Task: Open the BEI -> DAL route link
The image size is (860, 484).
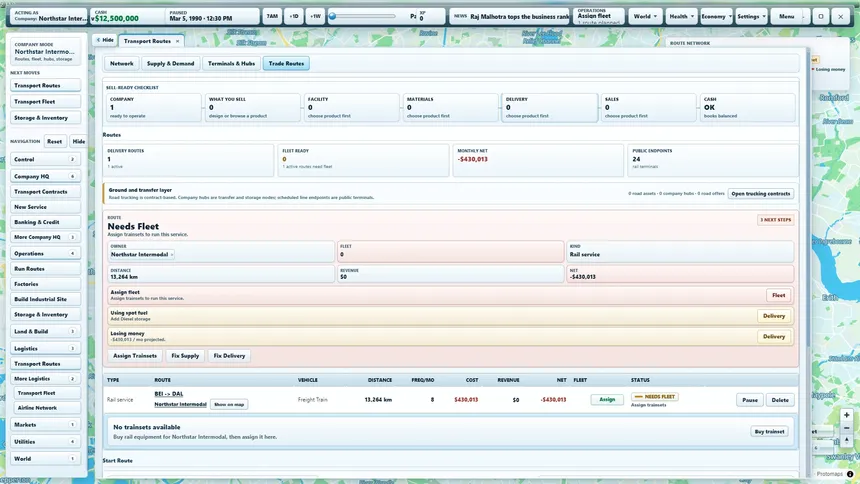Action: 169,394
